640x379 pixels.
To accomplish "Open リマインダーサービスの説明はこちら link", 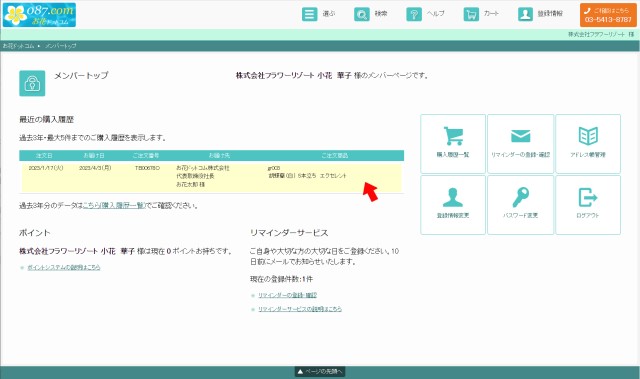I will (300, 309).
